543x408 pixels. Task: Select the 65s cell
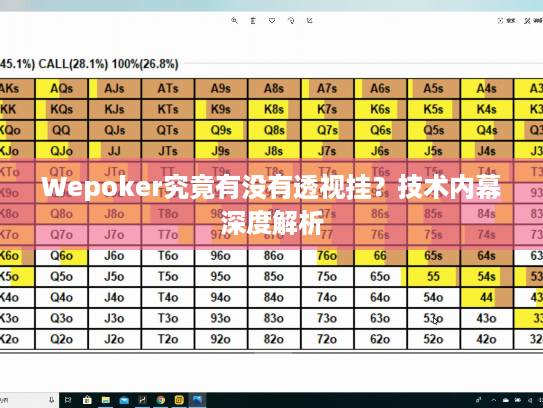[434, 256]
